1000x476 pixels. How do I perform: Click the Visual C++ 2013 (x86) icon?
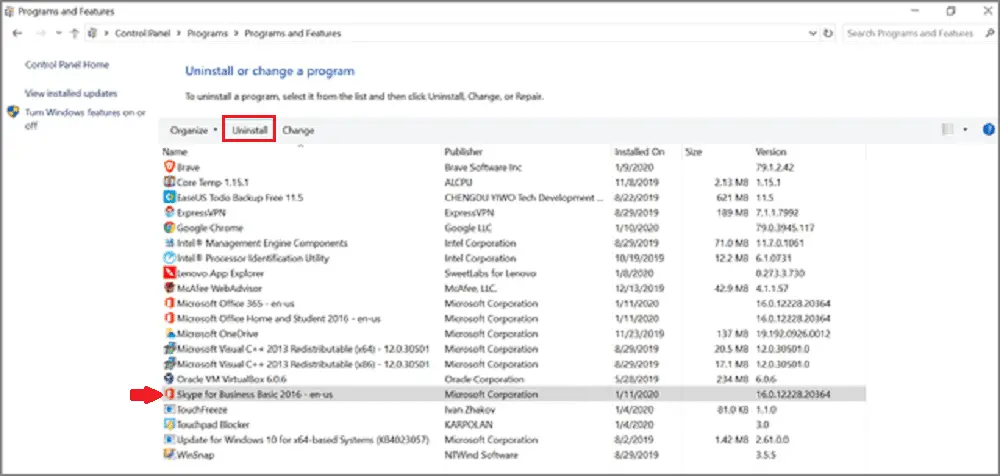coord(169,364)
